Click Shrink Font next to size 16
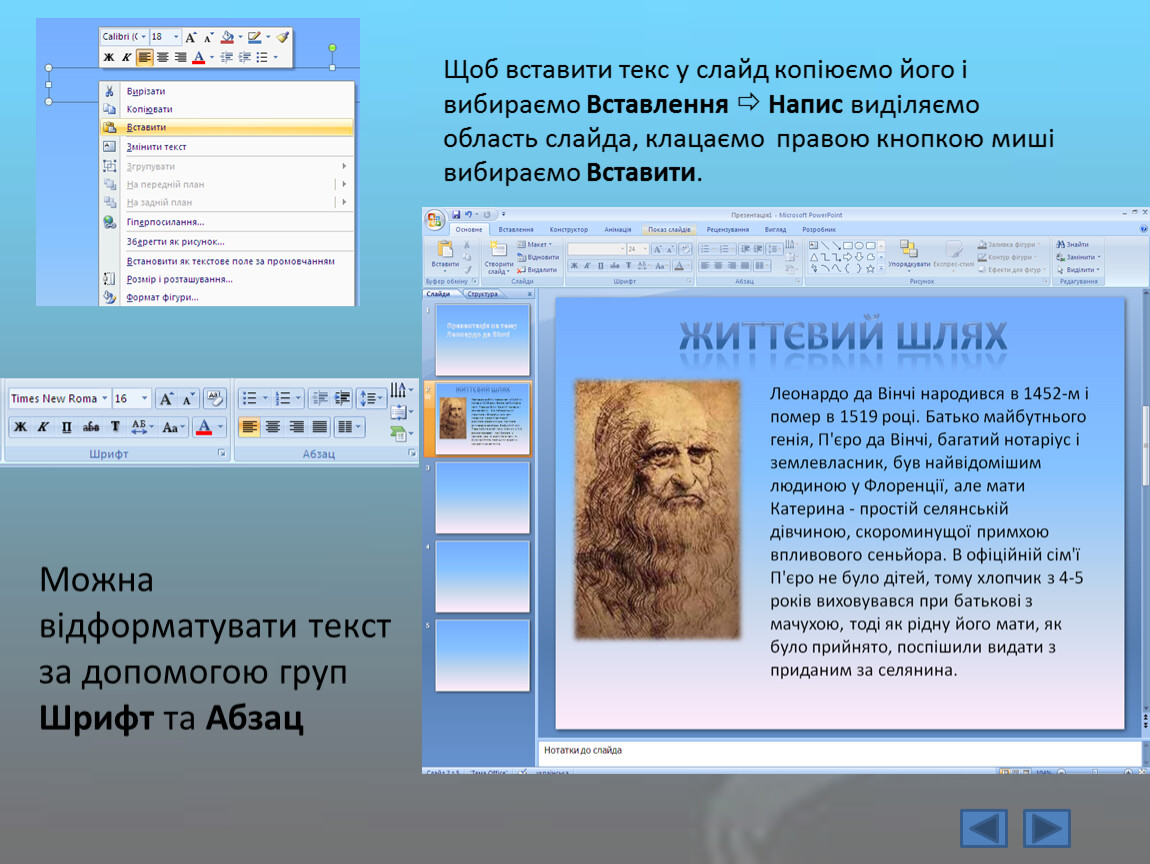The image size is (1150, 864). tap(188, 398)
